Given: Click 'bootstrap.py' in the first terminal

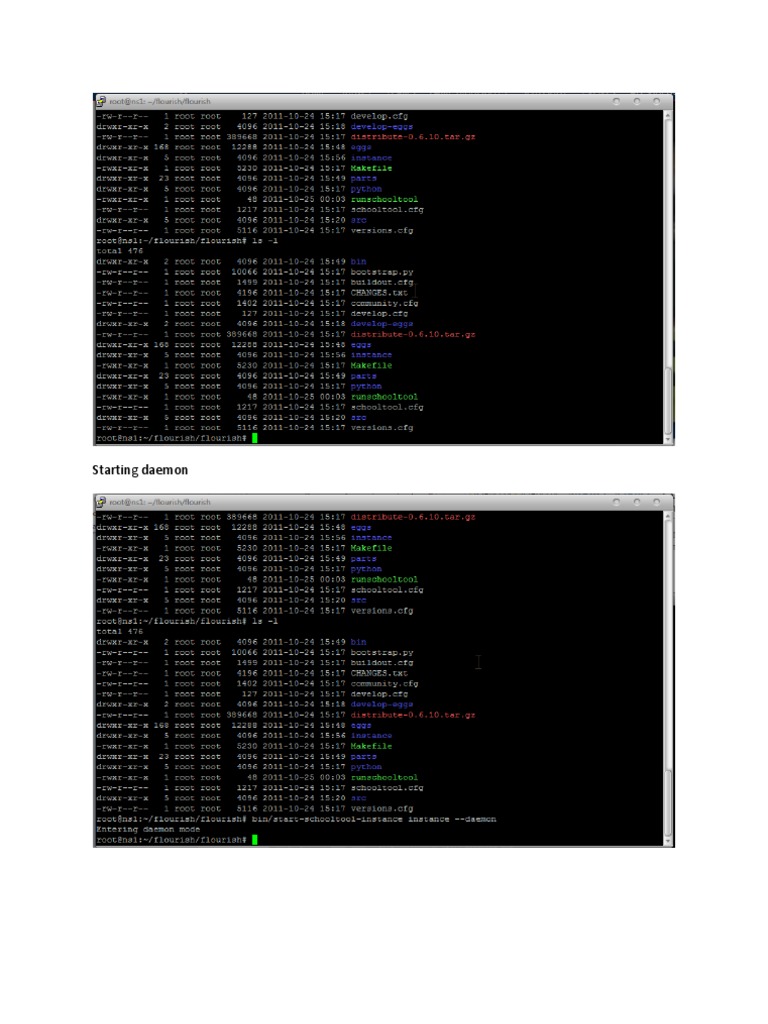Looking at the screenshot, I should [382, 272].
